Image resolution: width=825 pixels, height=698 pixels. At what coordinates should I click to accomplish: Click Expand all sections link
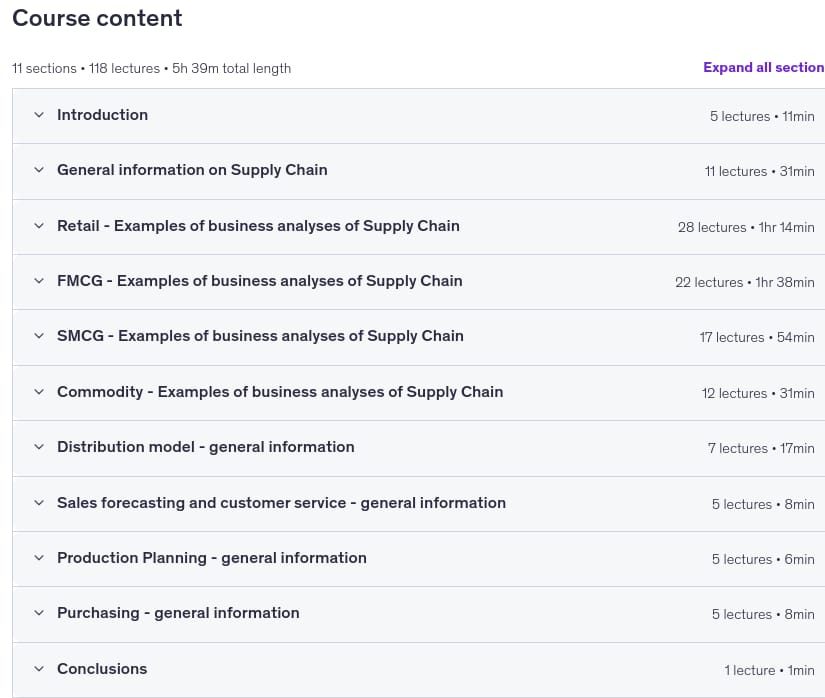(x=764, y=67)
